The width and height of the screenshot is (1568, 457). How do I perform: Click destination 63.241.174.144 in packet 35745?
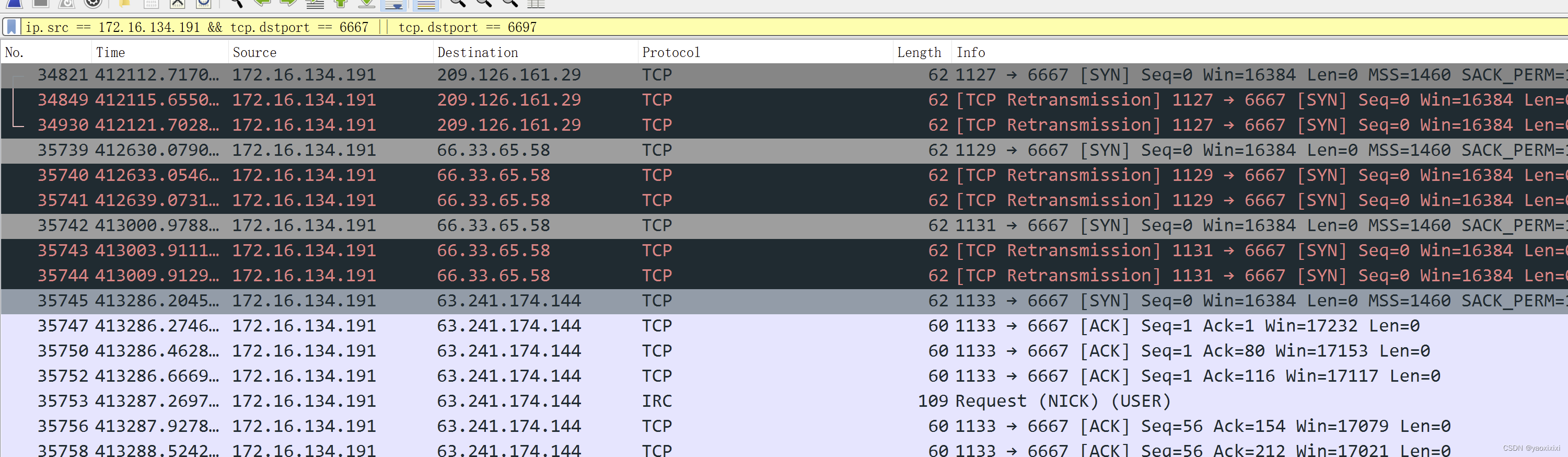point(509,301)
